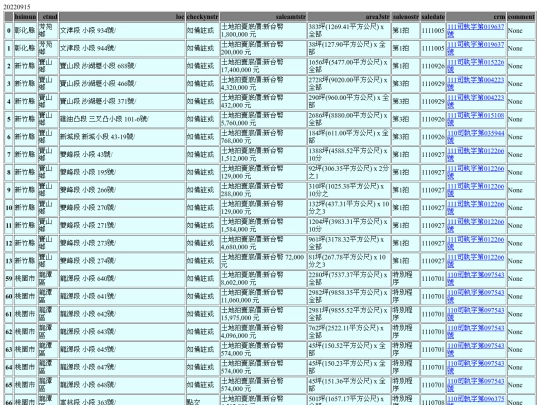Select price cell 5,760,000 元
Screen dimensions: 540x405
click(263, 119)
